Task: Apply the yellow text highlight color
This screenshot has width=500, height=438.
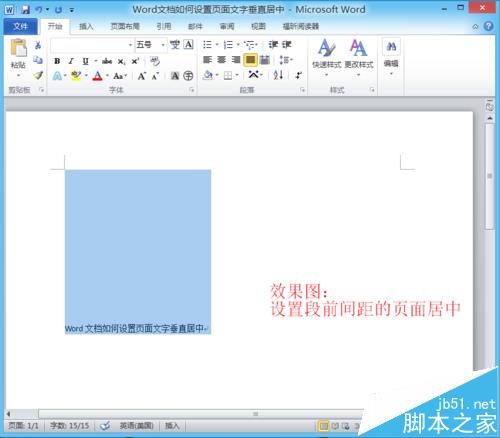Action: pos(76,76)
